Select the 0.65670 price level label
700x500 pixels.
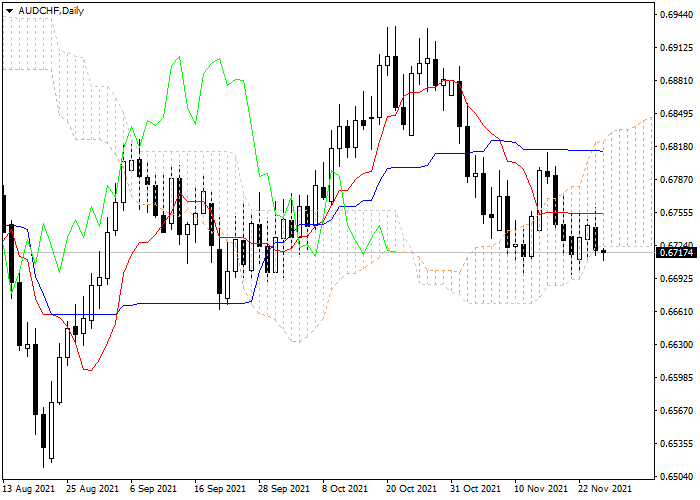[x=677, y=411]
